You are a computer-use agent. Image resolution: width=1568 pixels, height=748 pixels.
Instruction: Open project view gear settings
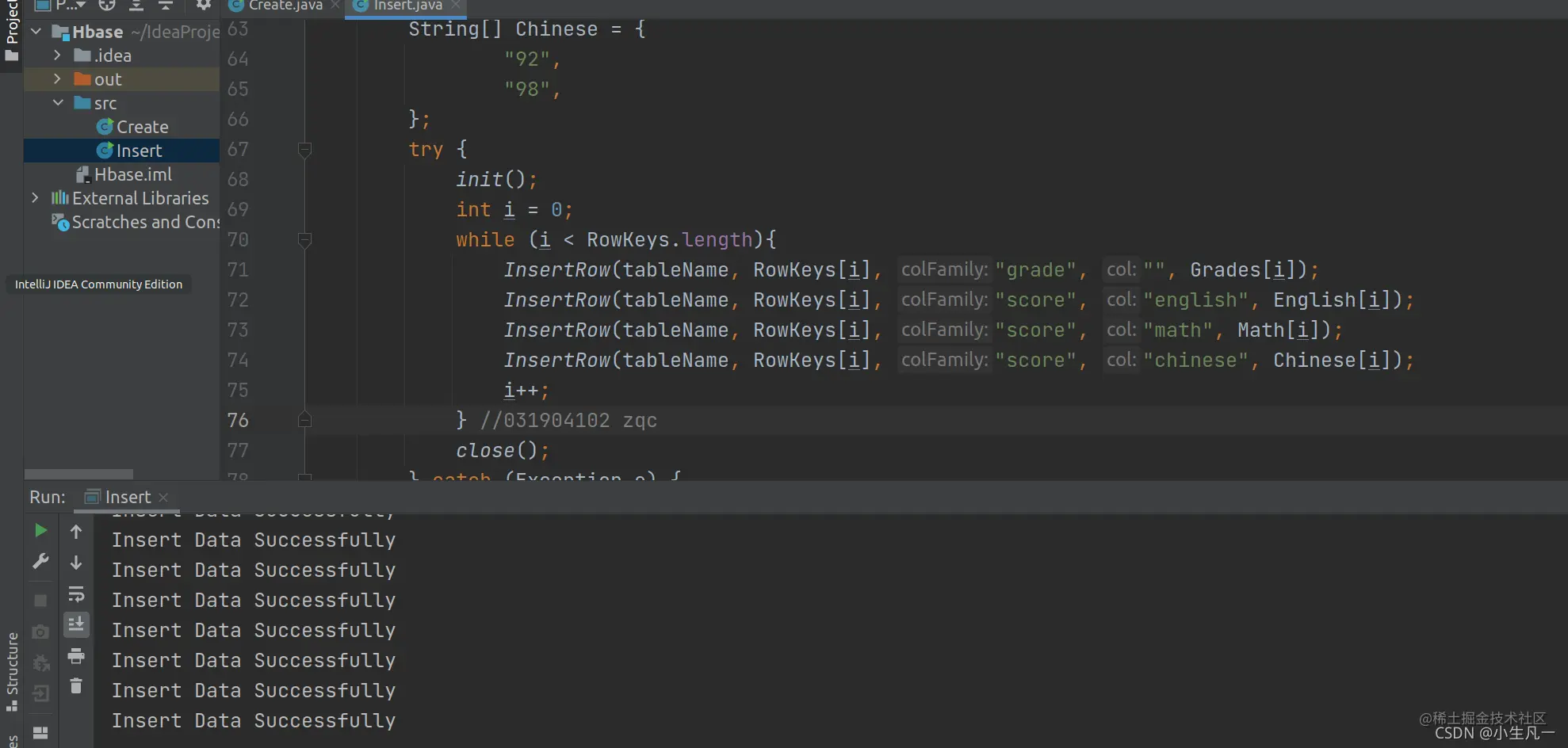(x=204, y=5)
